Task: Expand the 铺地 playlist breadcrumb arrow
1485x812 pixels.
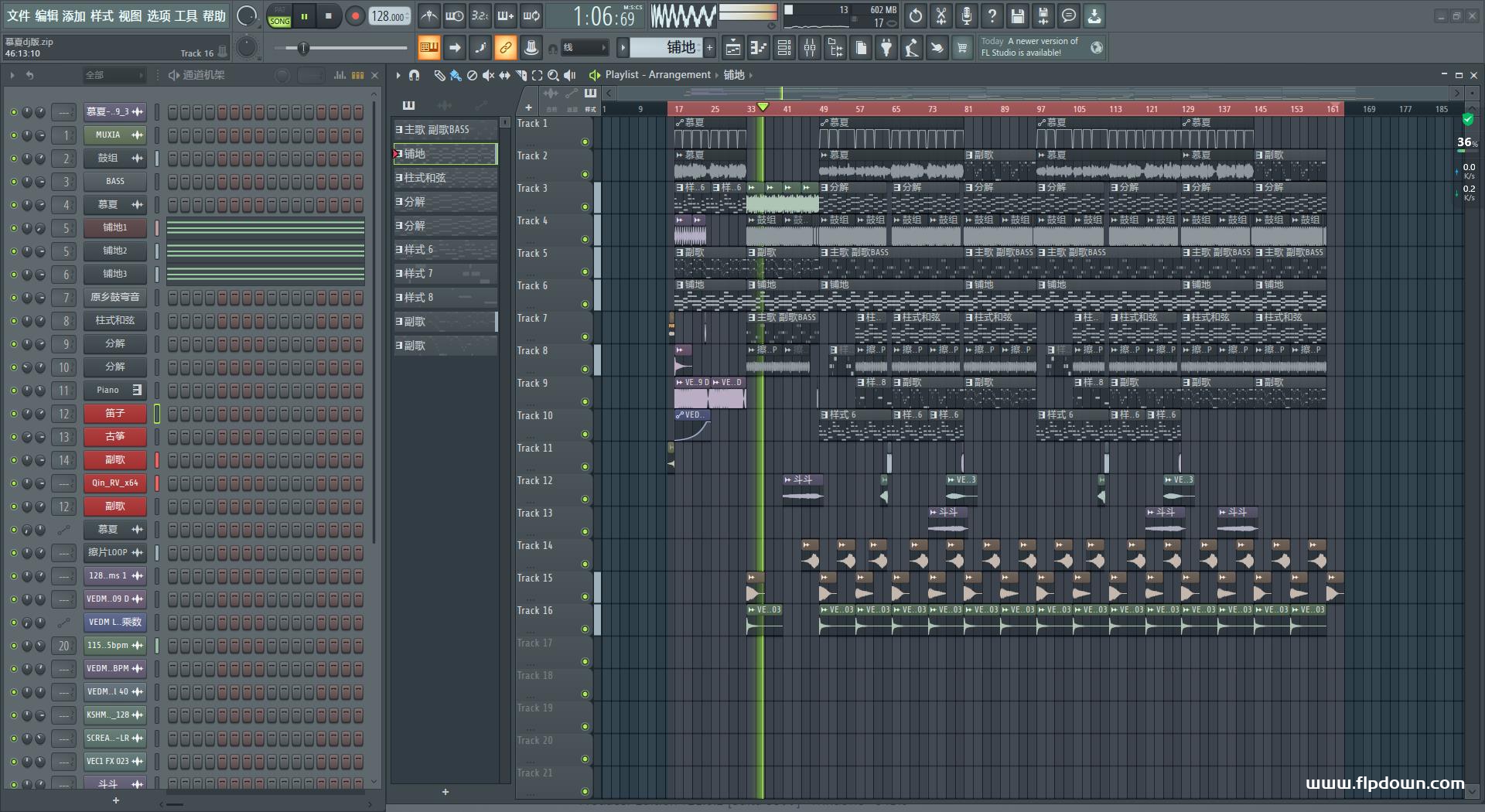Action: (x=751, y=75)
